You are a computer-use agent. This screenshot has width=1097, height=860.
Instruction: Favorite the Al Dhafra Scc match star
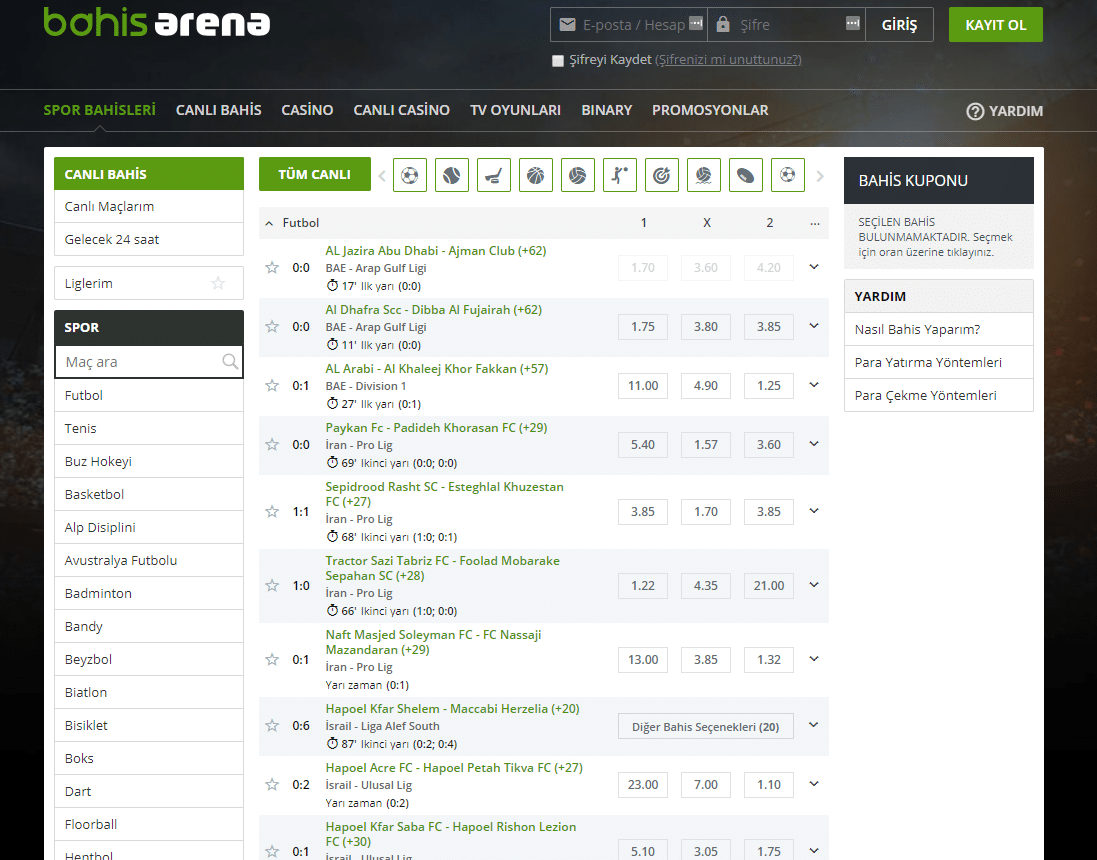coord(271,327)
